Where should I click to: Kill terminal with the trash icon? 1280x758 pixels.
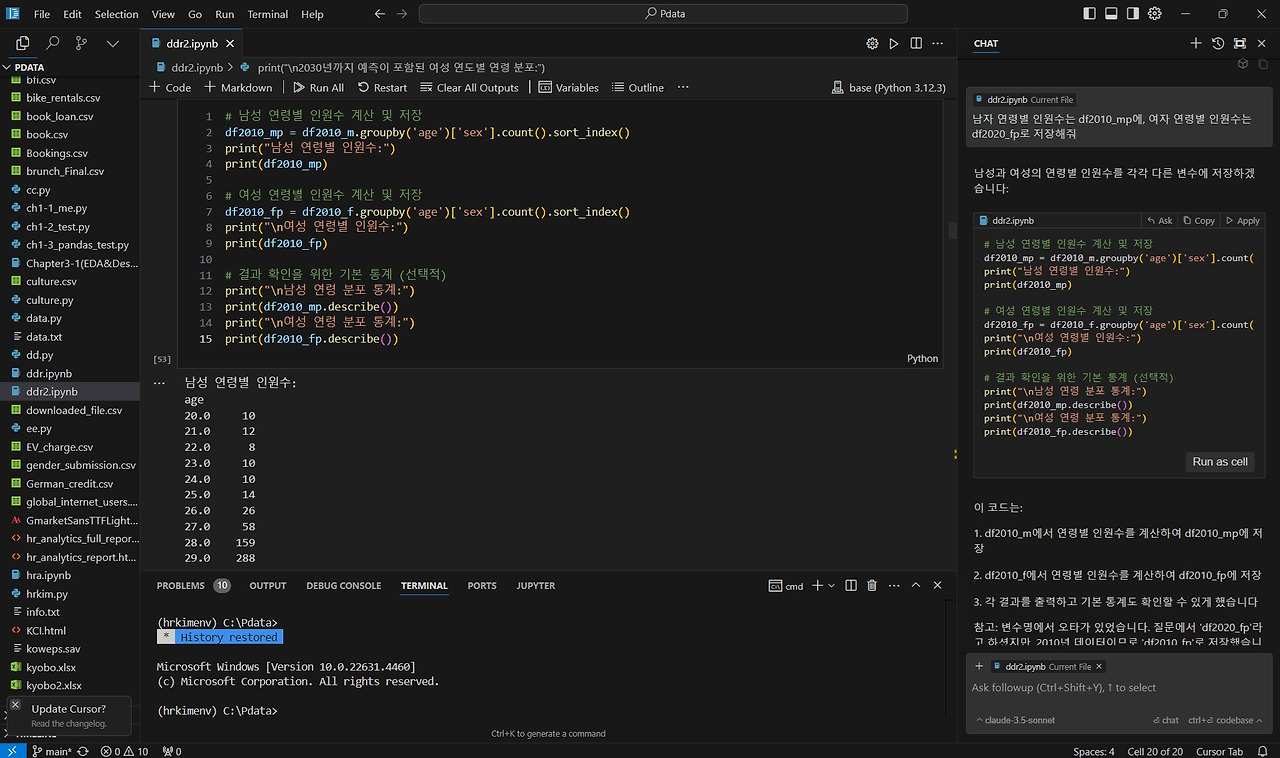tap(872, 585)
